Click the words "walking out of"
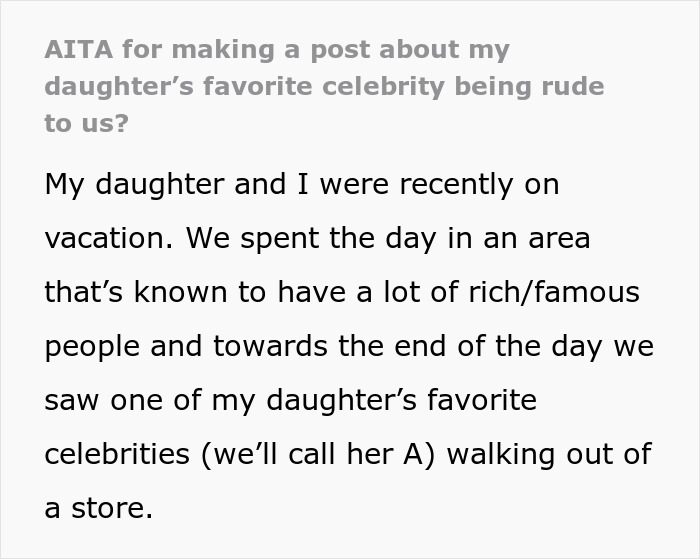This screenshot has height=559, width=700. coord(549,455)
